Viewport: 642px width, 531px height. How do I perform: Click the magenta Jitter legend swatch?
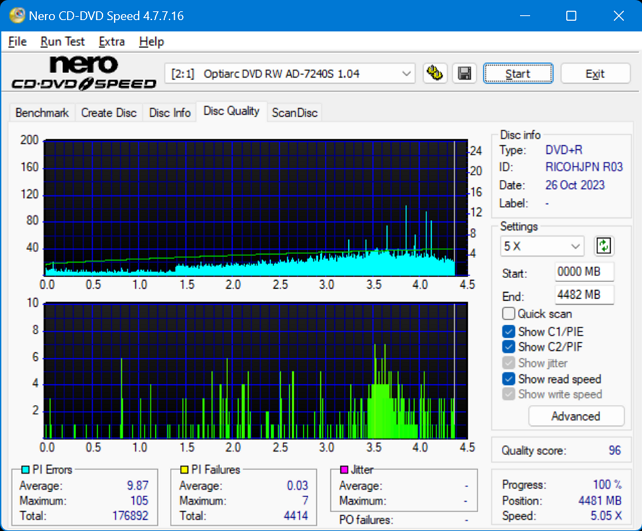tap(344, 470)
